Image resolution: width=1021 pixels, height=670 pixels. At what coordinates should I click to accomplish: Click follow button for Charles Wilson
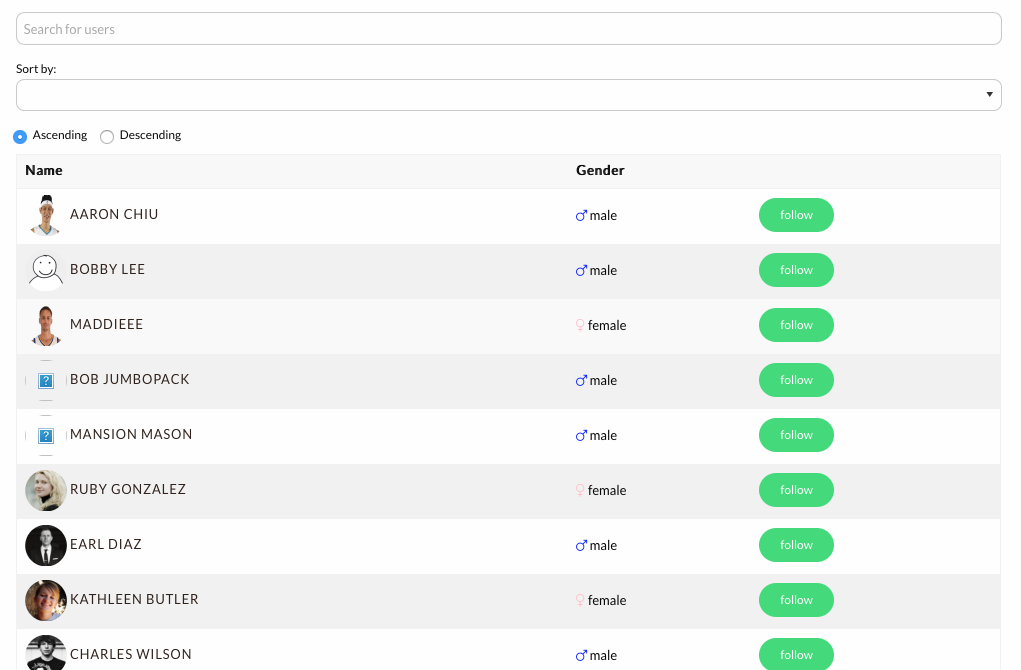[796, 654]
